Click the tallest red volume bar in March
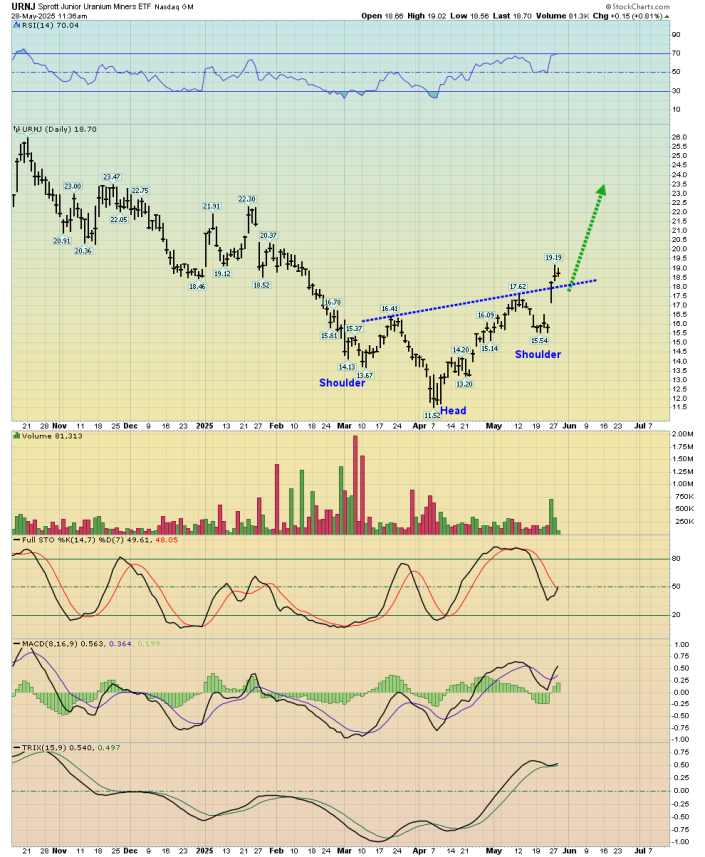The height and width of the screenshot is (857, 705). [355, 485]
